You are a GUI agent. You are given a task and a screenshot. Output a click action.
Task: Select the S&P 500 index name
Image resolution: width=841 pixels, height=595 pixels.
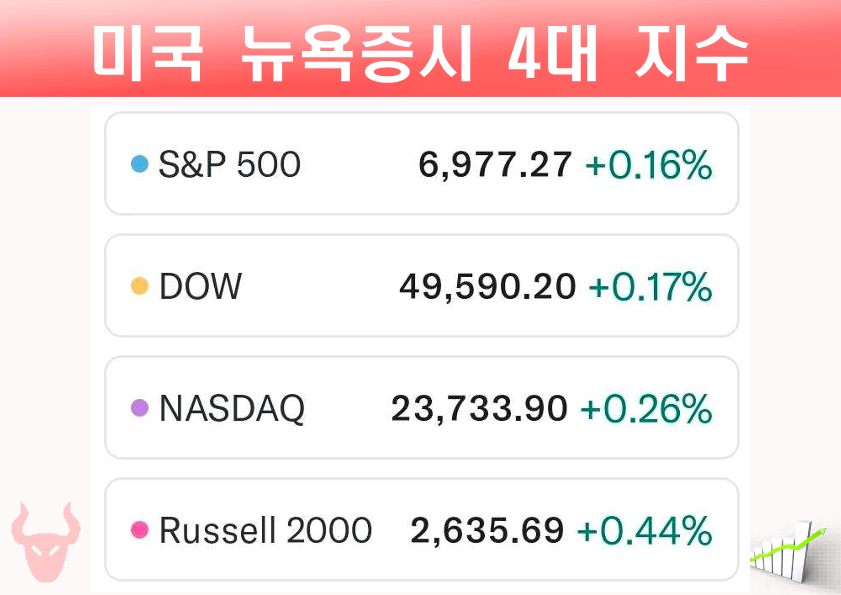[229, 164]
